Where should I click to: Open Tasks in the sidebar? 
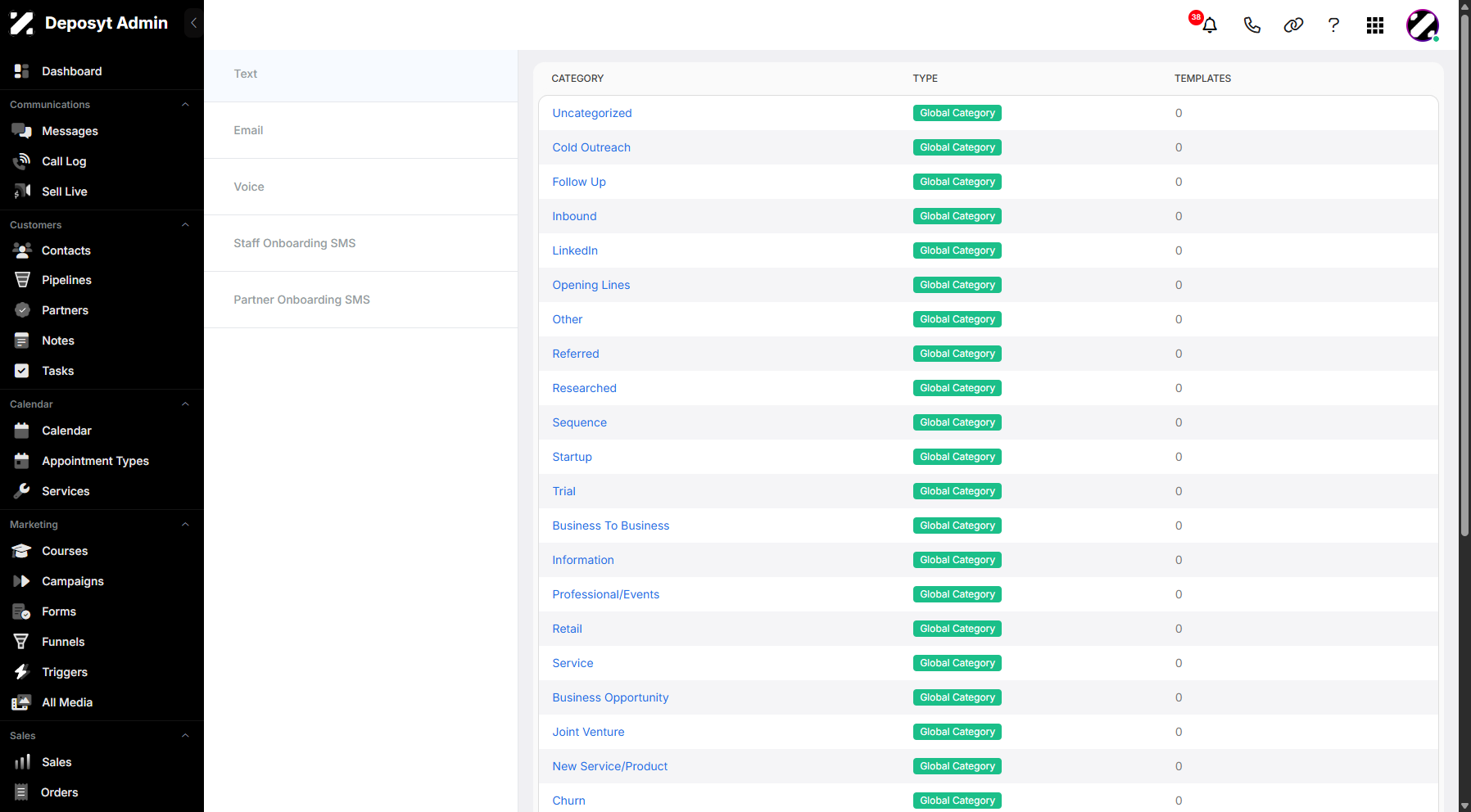tap(57, 371)
